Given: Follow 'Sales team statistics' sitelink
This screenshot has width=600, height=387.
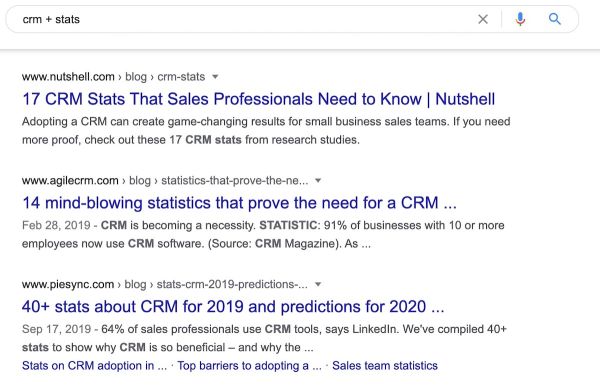Looking at the screenshot, I should click(x=385, y=366).
